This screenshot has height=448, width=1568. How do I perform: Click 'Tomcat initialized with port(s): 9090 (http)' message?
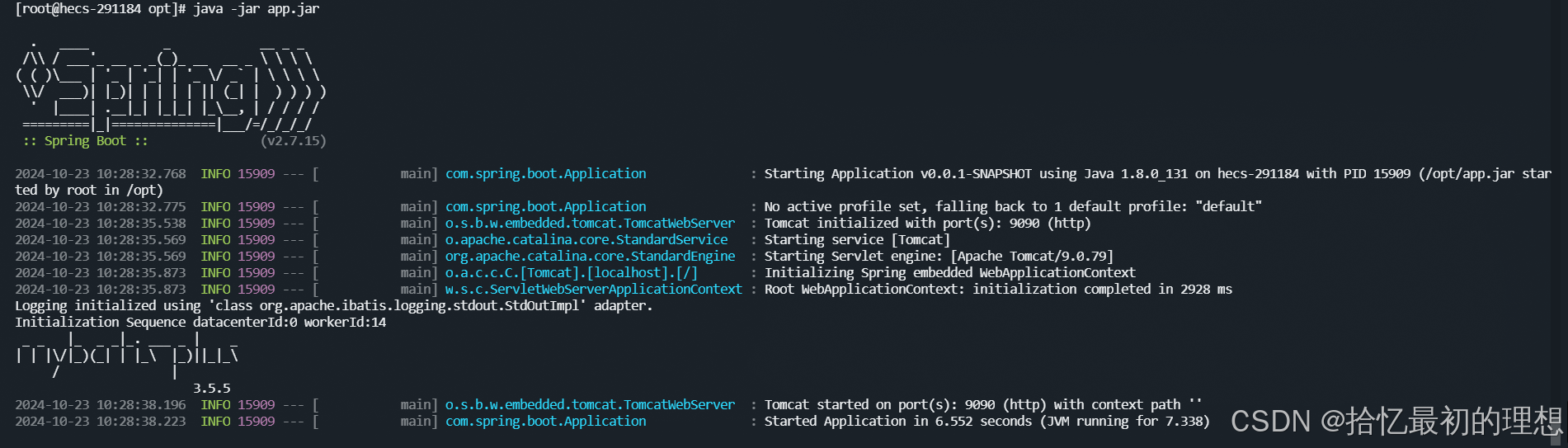927,224
